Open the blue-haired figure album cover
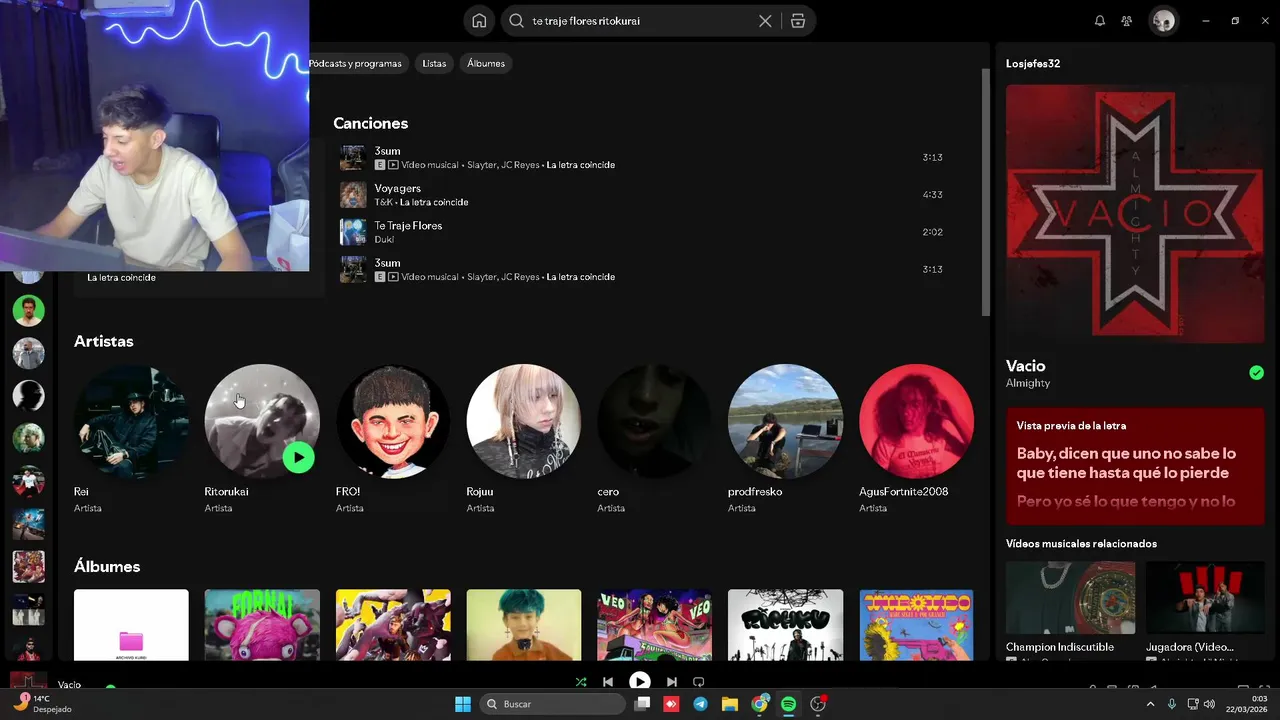 click(524, 625)
